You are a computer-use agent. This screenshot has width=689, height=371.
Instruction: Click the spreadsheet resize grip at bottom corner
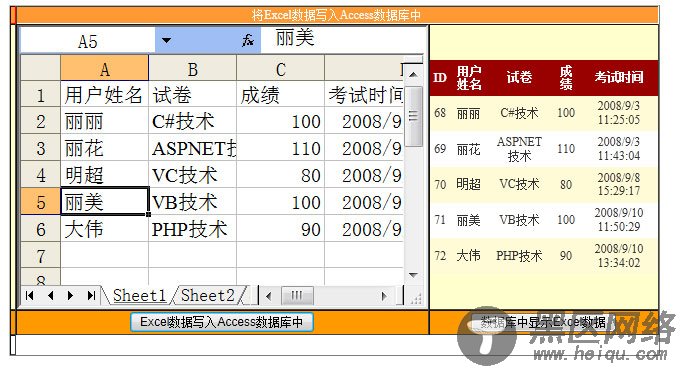(x=416, y=299)
